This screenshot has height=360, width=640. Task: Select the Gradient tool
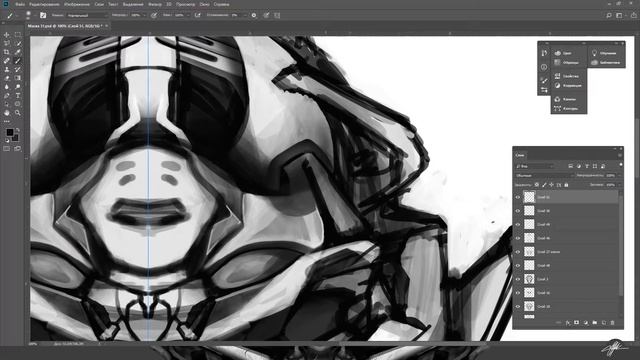(18, 78)
